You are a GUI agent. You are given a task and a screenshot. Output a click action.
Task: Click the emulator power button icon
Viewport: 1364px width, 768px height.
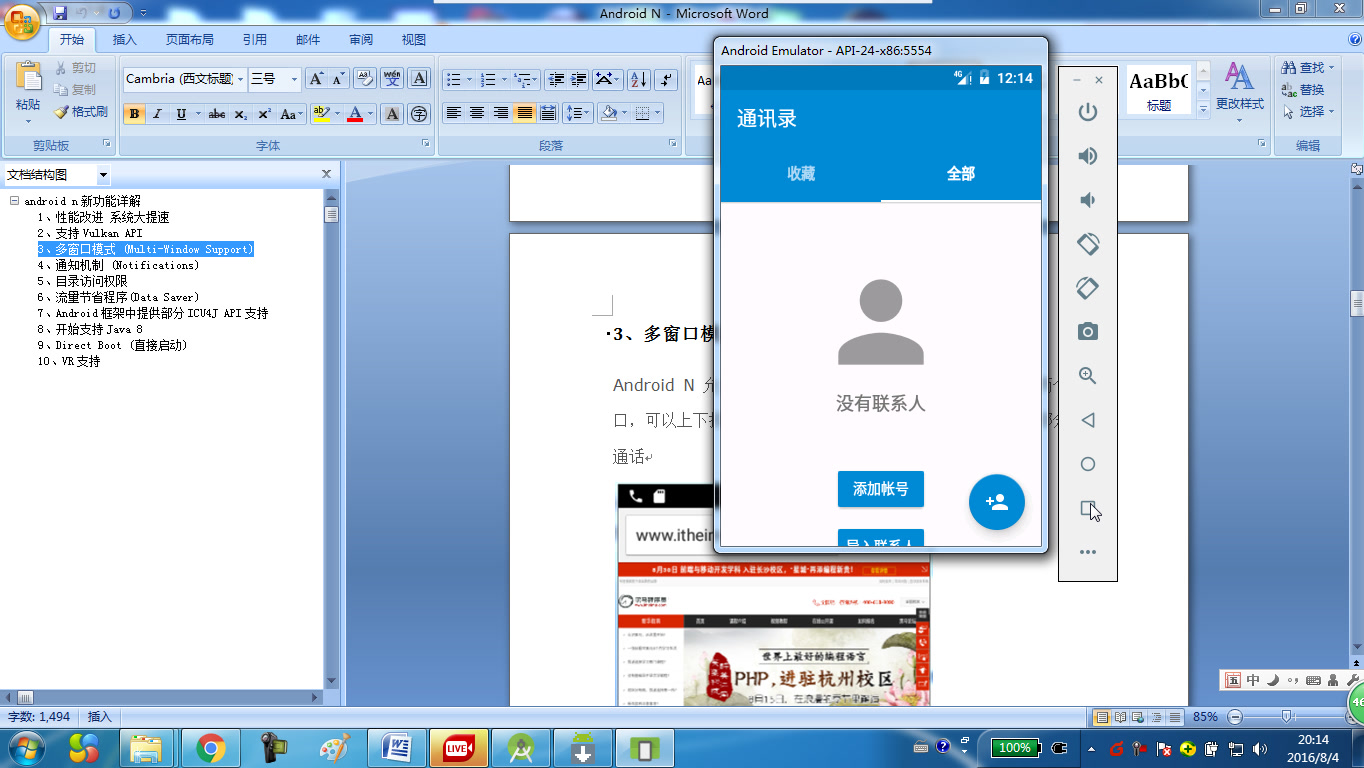1088,112
